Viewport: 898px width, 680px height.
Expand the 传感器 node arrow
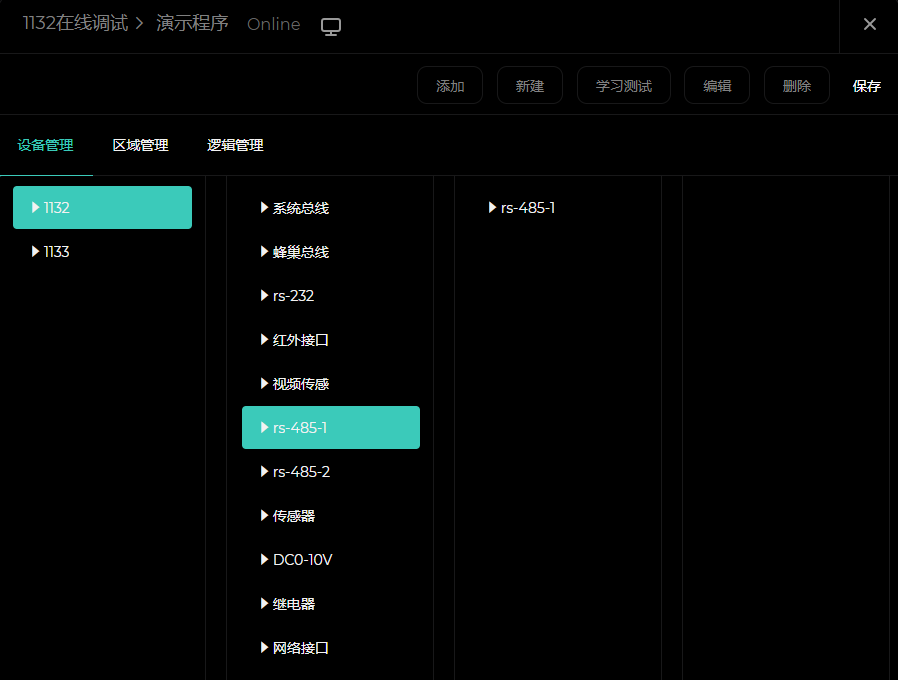pos(264,516)
